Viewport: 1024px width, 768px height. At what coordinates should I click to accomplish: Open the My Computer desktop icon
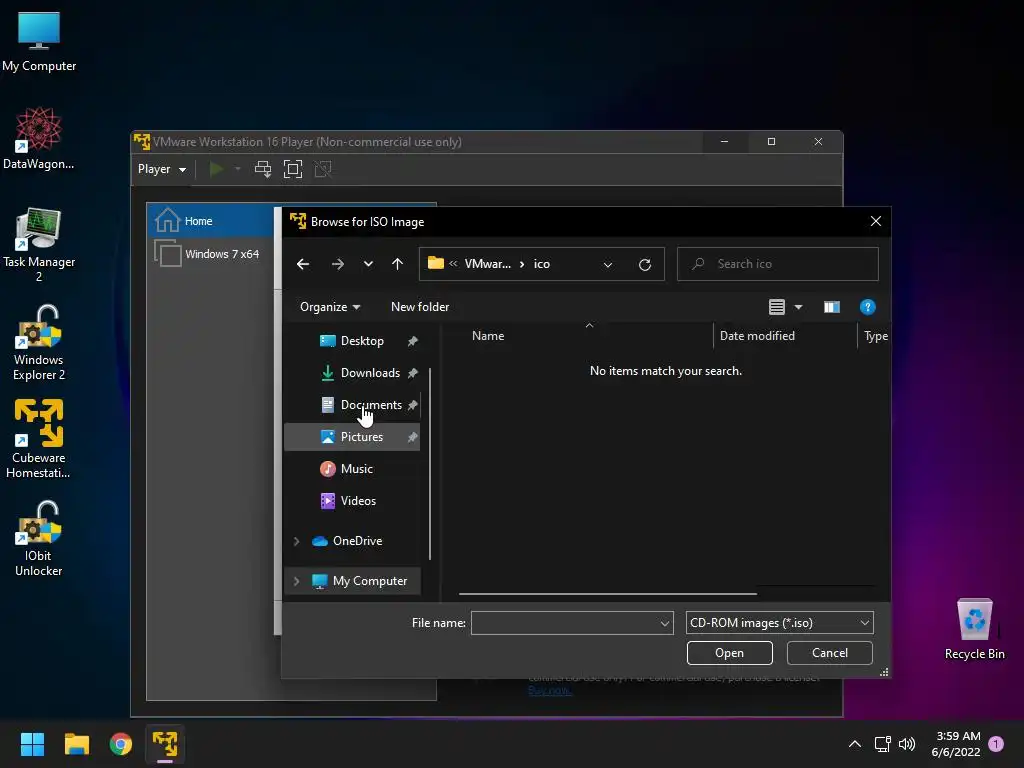(39, 42)
